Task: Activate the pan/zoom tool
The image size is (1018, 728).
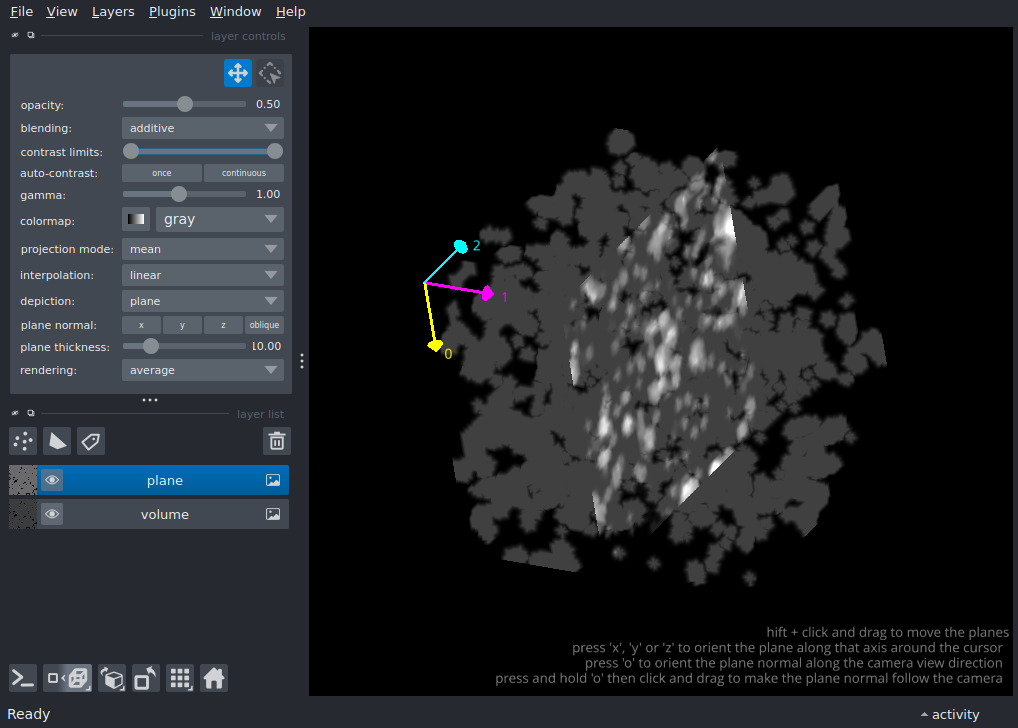Action: (x=237, y=72)
